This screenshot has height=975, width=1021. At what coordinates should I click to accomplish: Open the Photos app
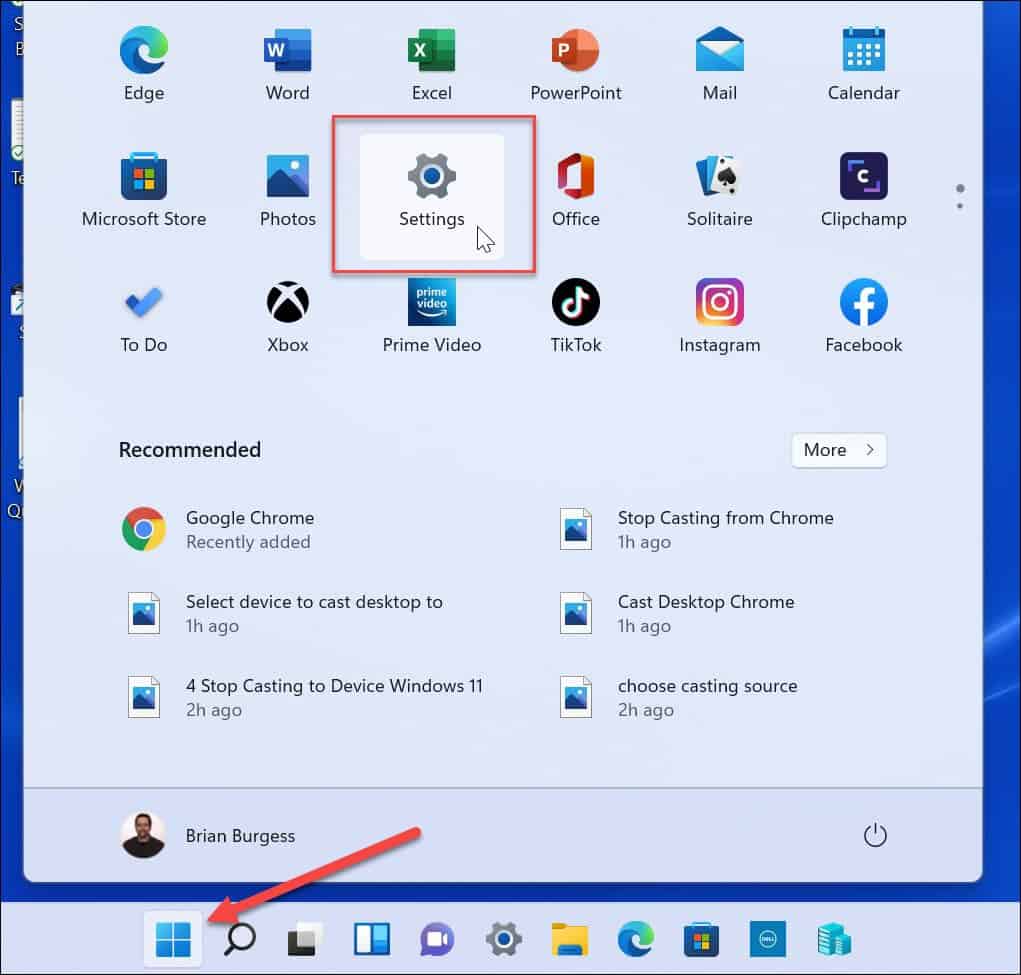click(287, 188)
